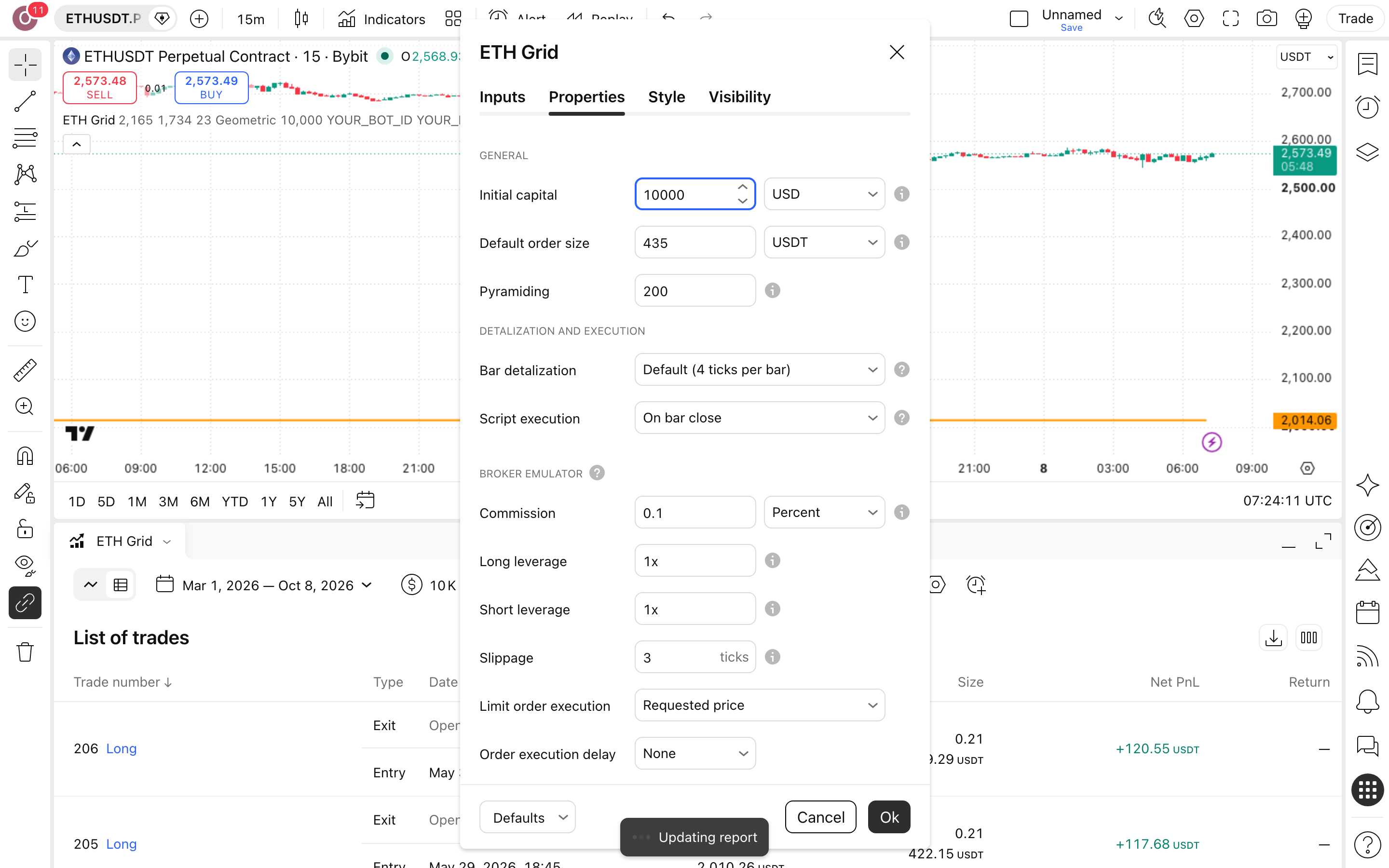This screenshot has width=1389, height=868.
Task: Switch to the Visibility tab
Action: click(x=739, y=97)
